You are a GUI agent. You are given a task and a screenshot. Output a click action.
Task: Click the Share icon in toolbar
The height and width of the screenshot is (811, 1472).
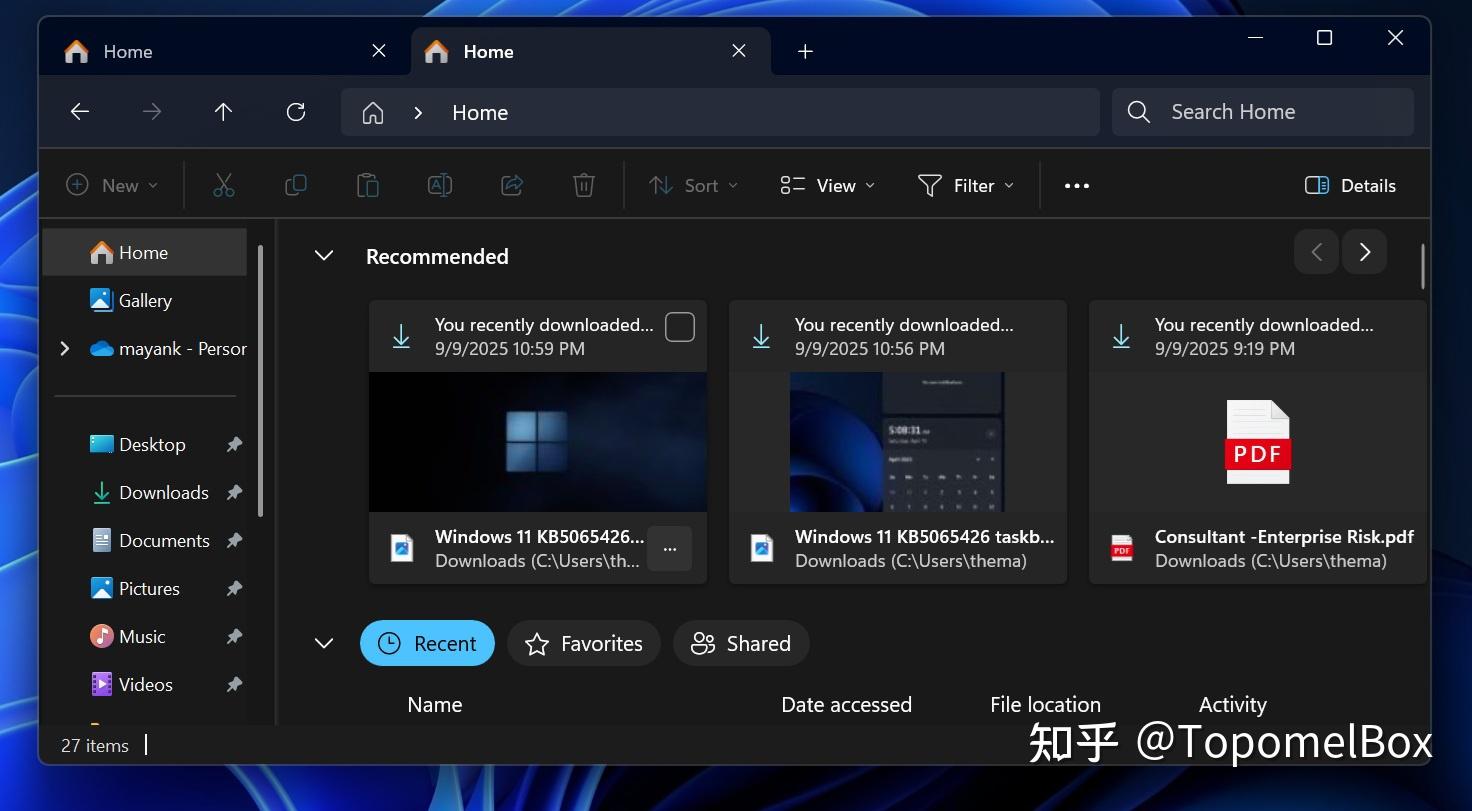click(512, 185)
